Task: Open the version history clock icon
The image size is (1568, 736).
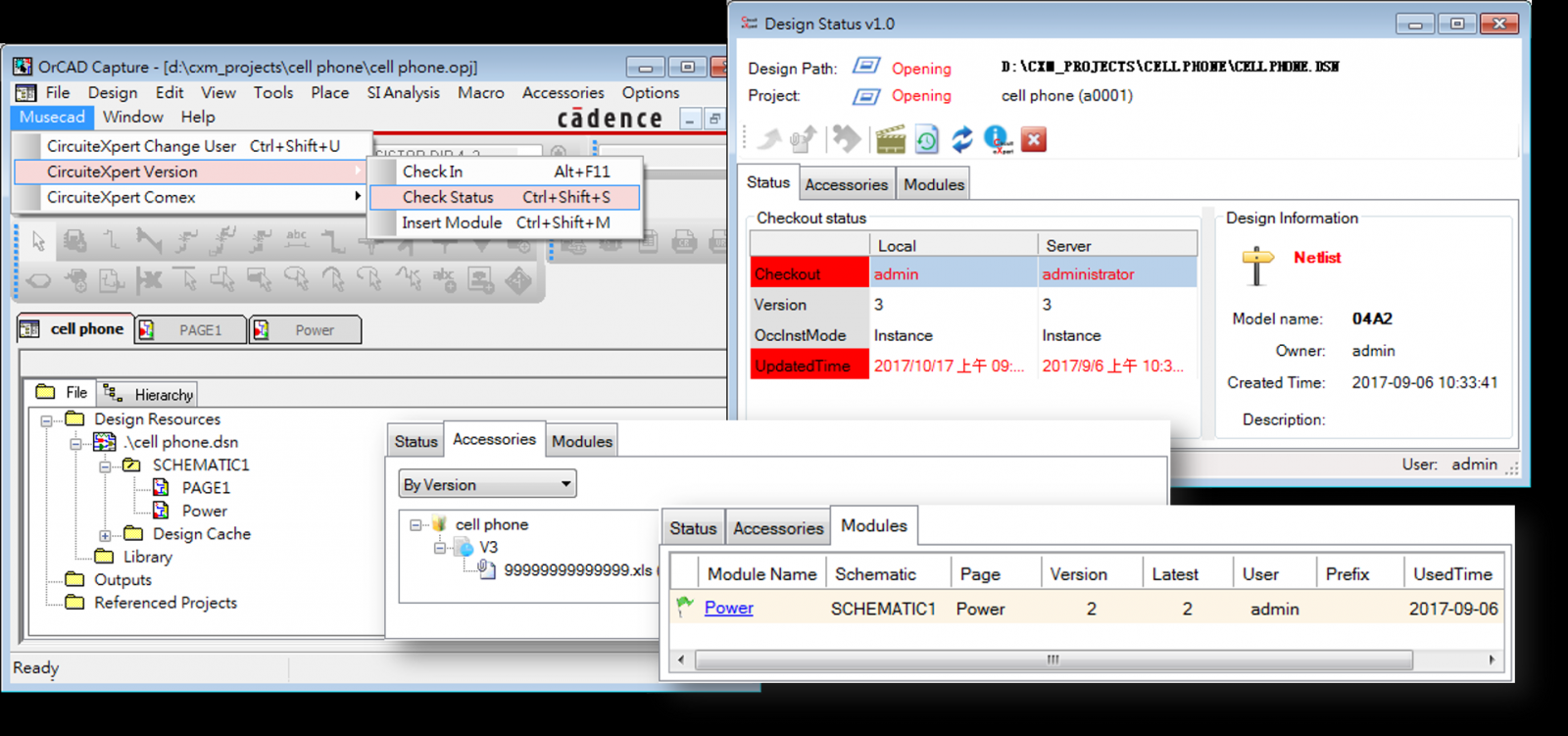Action: pyautogui.click(x=926, y=139)
